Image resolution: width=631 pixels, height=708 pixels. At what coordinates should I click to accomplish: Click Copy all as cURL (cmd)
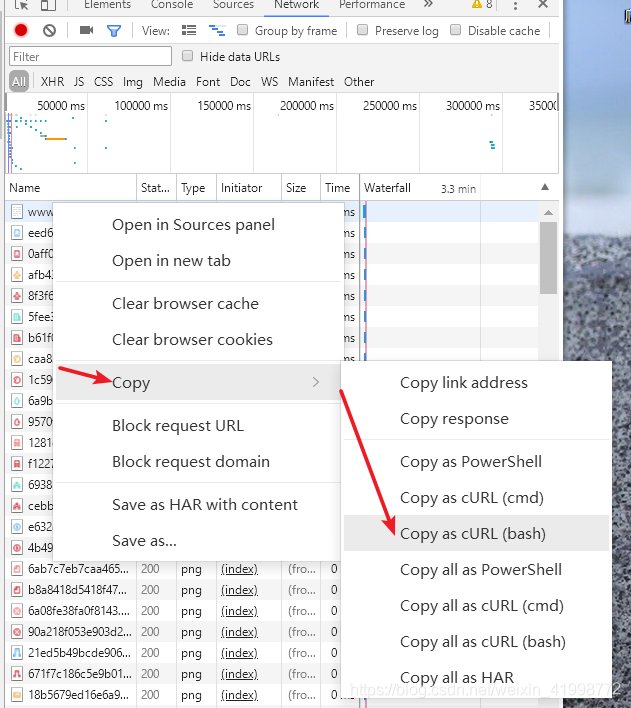[x=477, y=606]
